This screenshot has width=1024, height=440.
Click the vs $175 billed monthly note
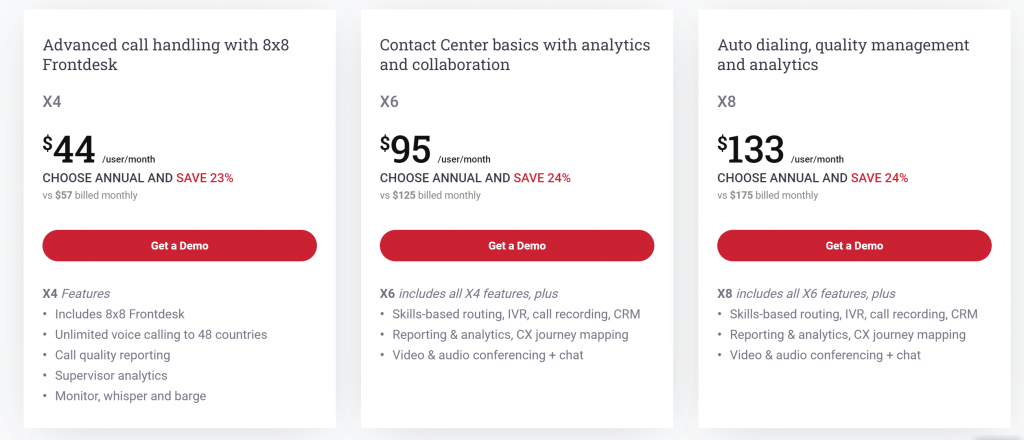point(767,195)
